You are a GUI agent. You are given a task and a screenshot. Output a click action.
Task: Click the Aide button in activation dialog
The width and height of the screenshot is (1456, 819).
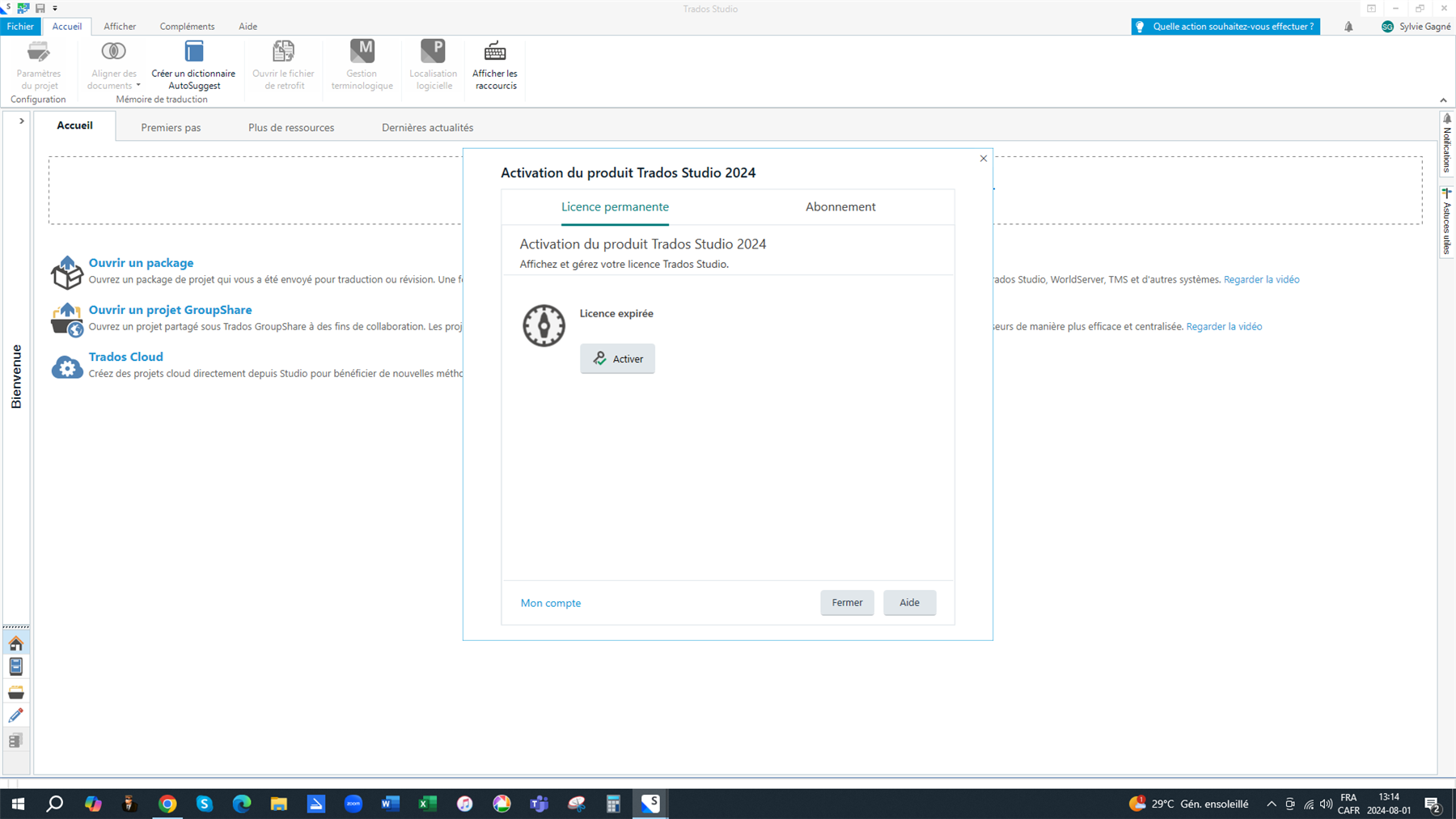909,602
